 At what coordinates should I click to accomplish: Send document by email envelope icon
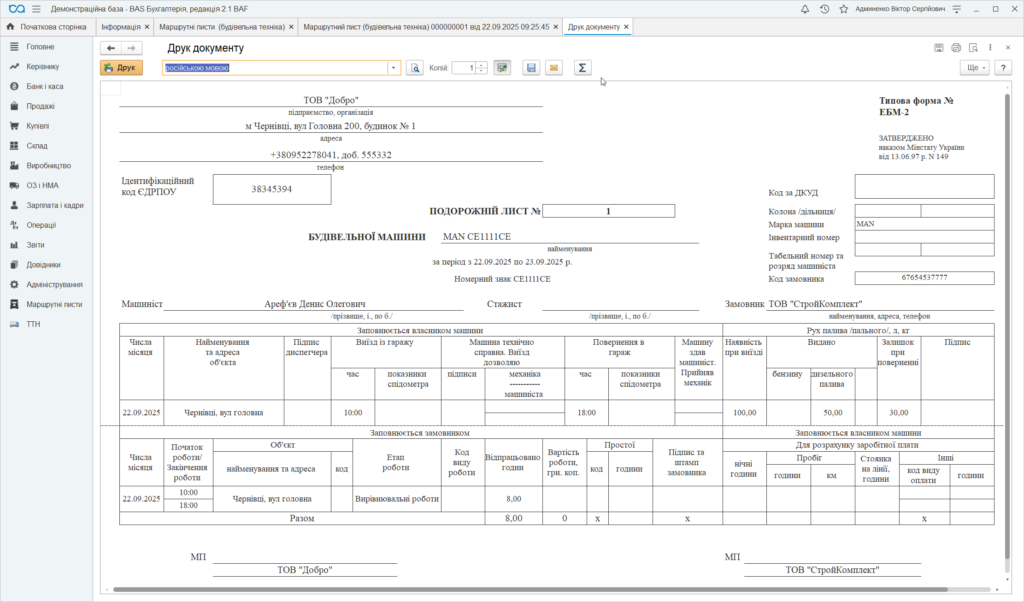554,68
